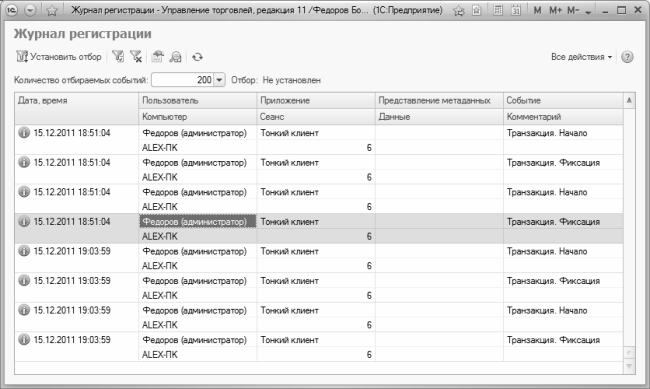Open the calendar icon in title bar
The image size is (650, 389).
[516, 10]
